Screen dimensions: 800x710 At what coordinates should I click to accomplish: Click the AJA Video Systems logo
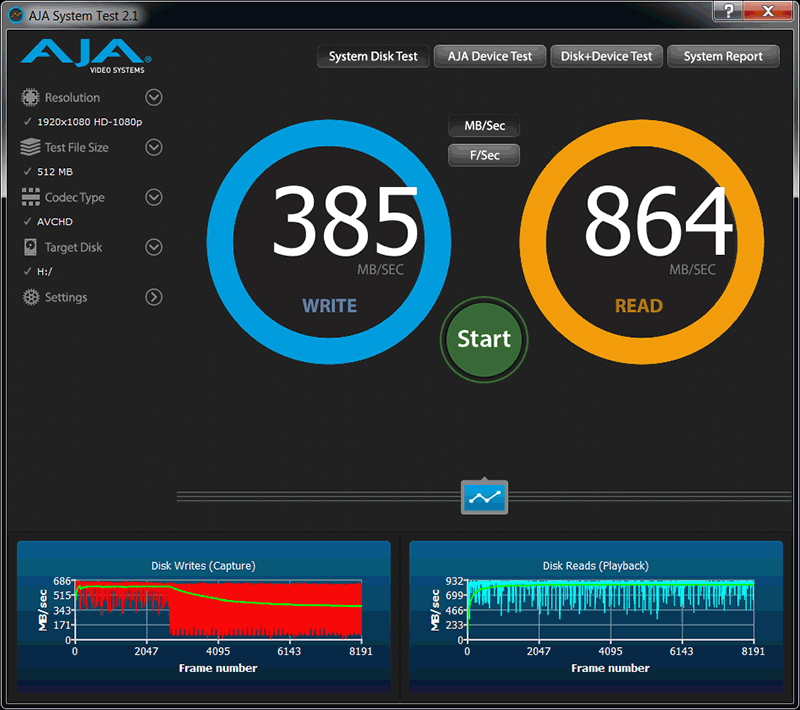86,57
